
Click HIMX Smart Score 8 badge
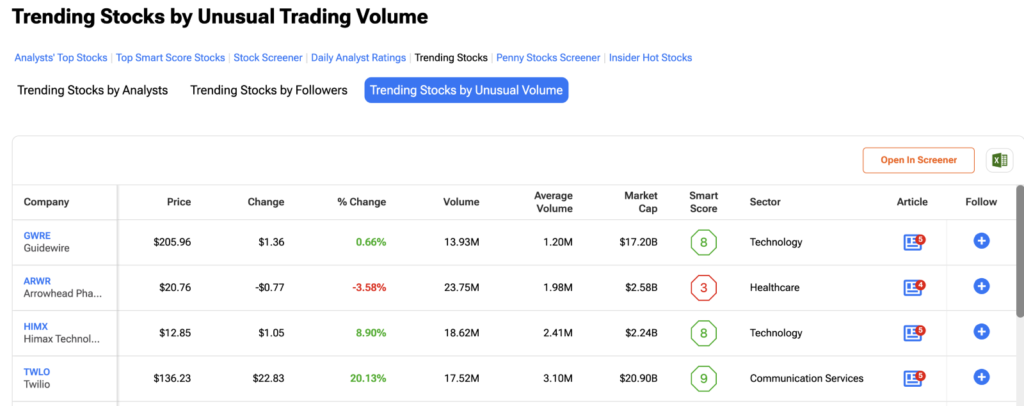coord(703,333)
